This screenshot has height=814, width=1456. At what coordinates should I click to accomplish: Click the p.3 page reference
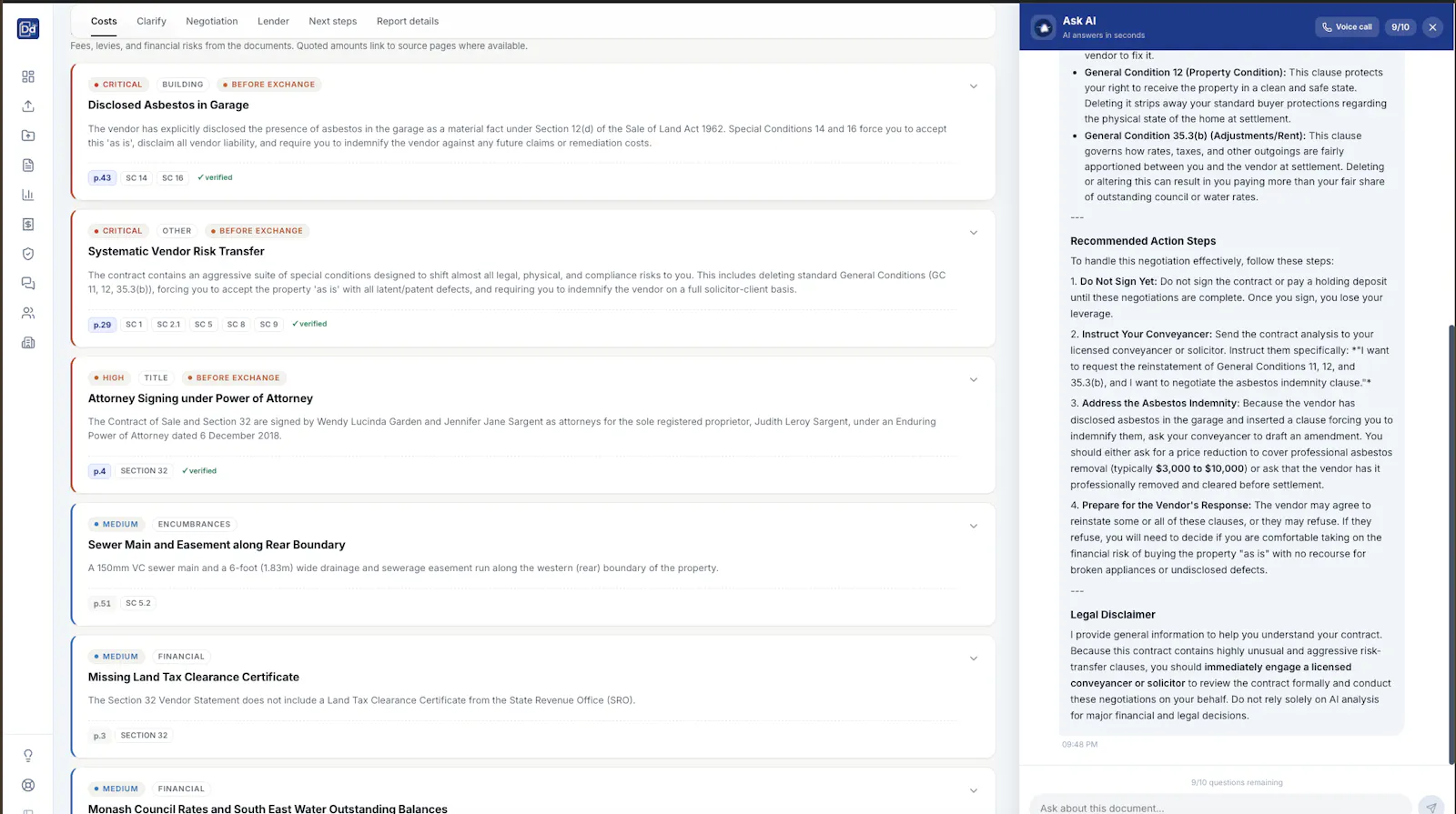pyautogui.click(x=99, y=736)
